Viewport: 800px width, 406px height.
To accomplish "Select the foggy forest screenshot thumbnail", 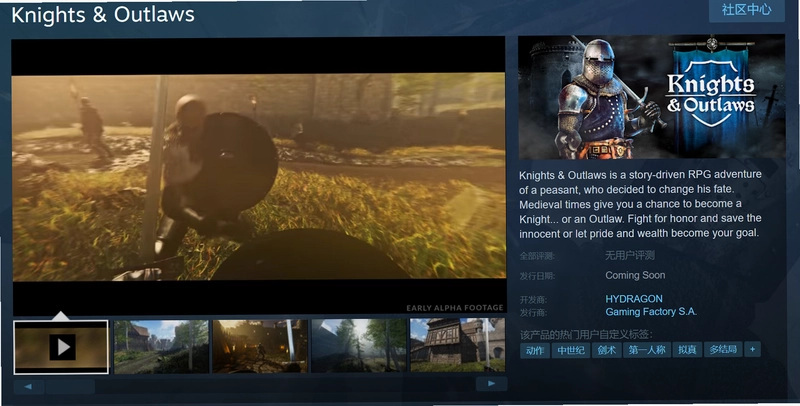I will pos(359,345).
